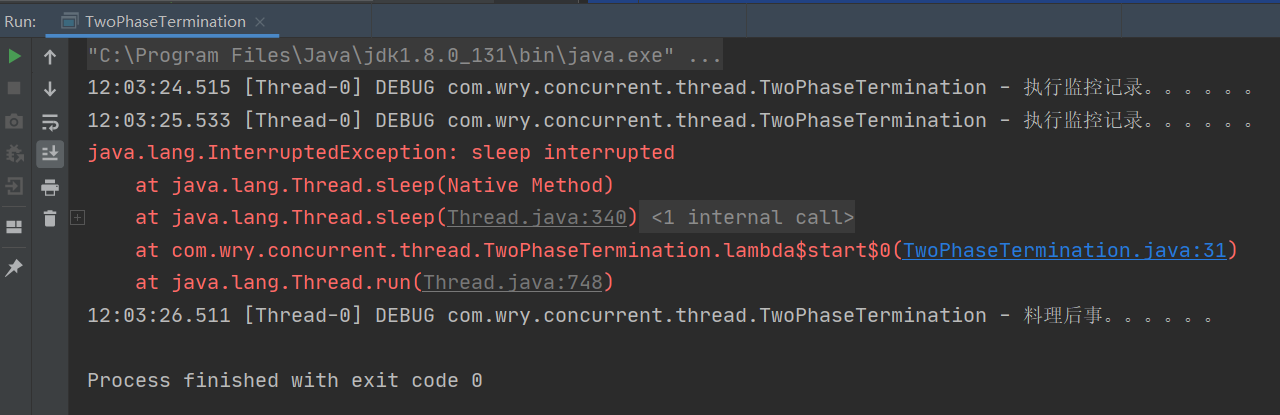Navigate down the stack trace arrow
Viewport: 1280px width, 415px height.
(x=50, y=89)
